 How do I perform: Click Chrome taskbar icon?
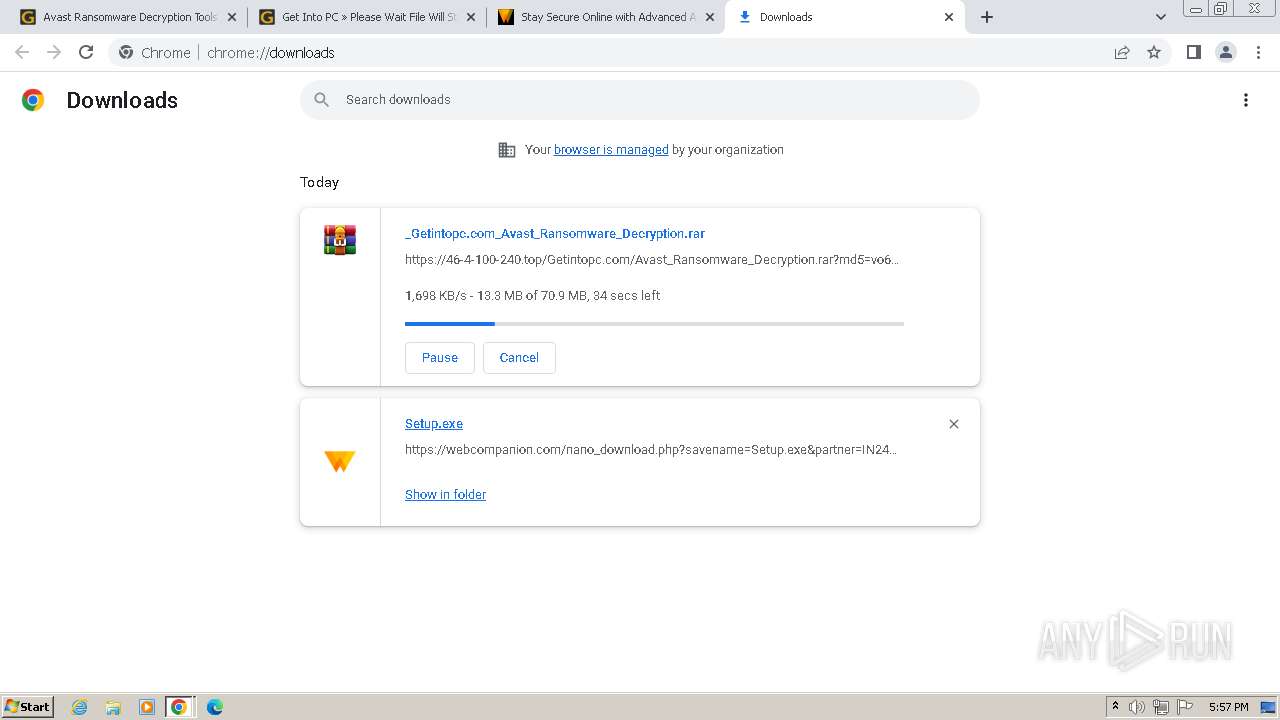point(179,707)
